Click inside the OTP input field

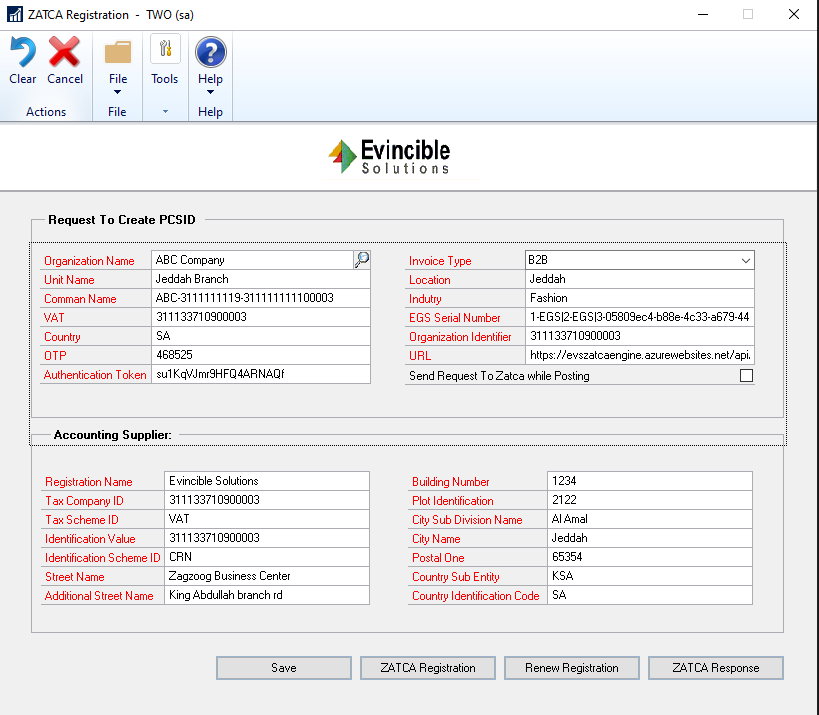click(260, 355)
